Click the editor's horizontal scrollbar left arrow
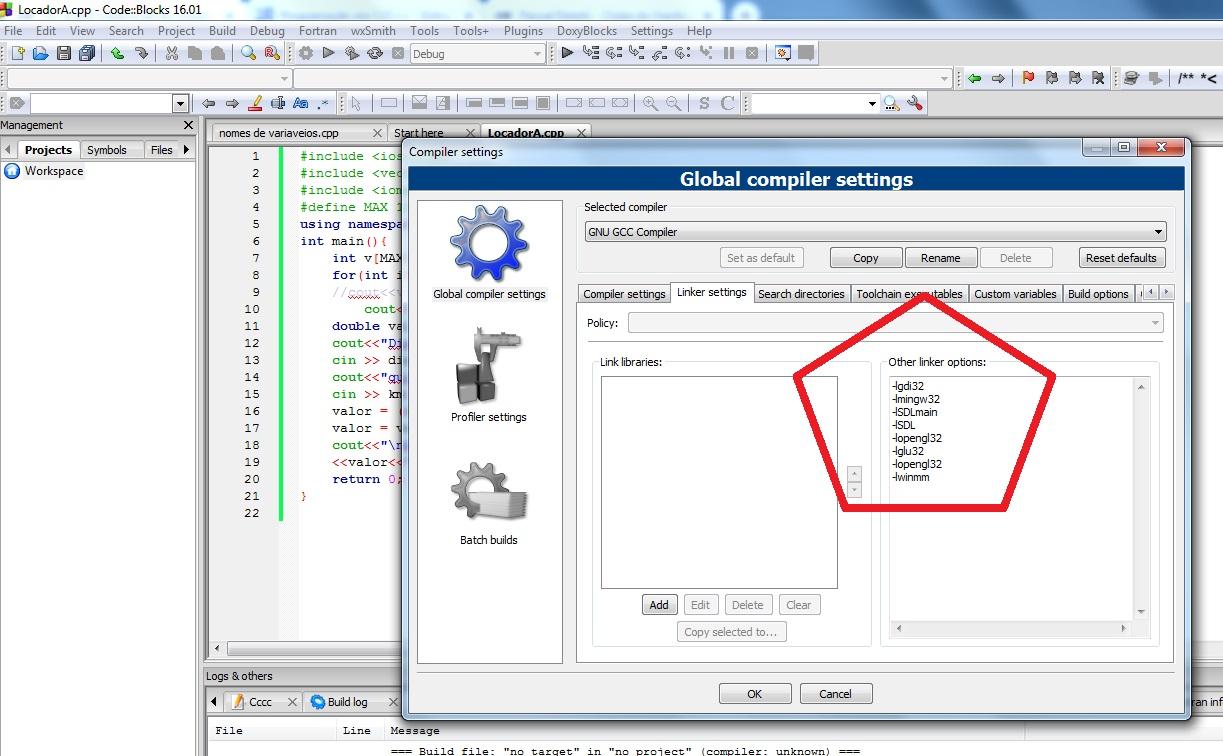This screenshot has height=756, width=1223. coord(217,648)
